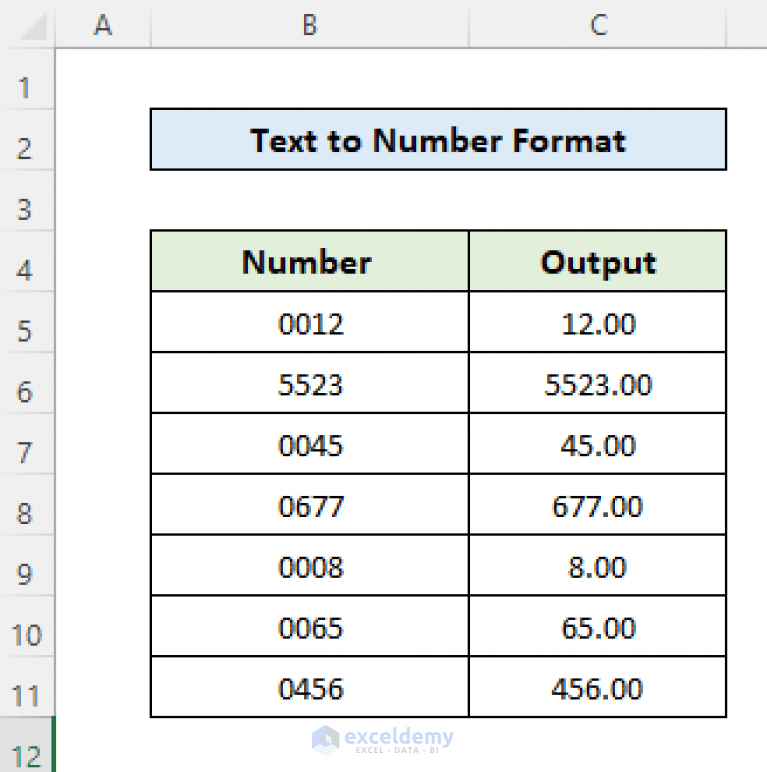Select row 5 header
Image resolution: width=767 pixels, height=772 pixels.
point(27,322)
